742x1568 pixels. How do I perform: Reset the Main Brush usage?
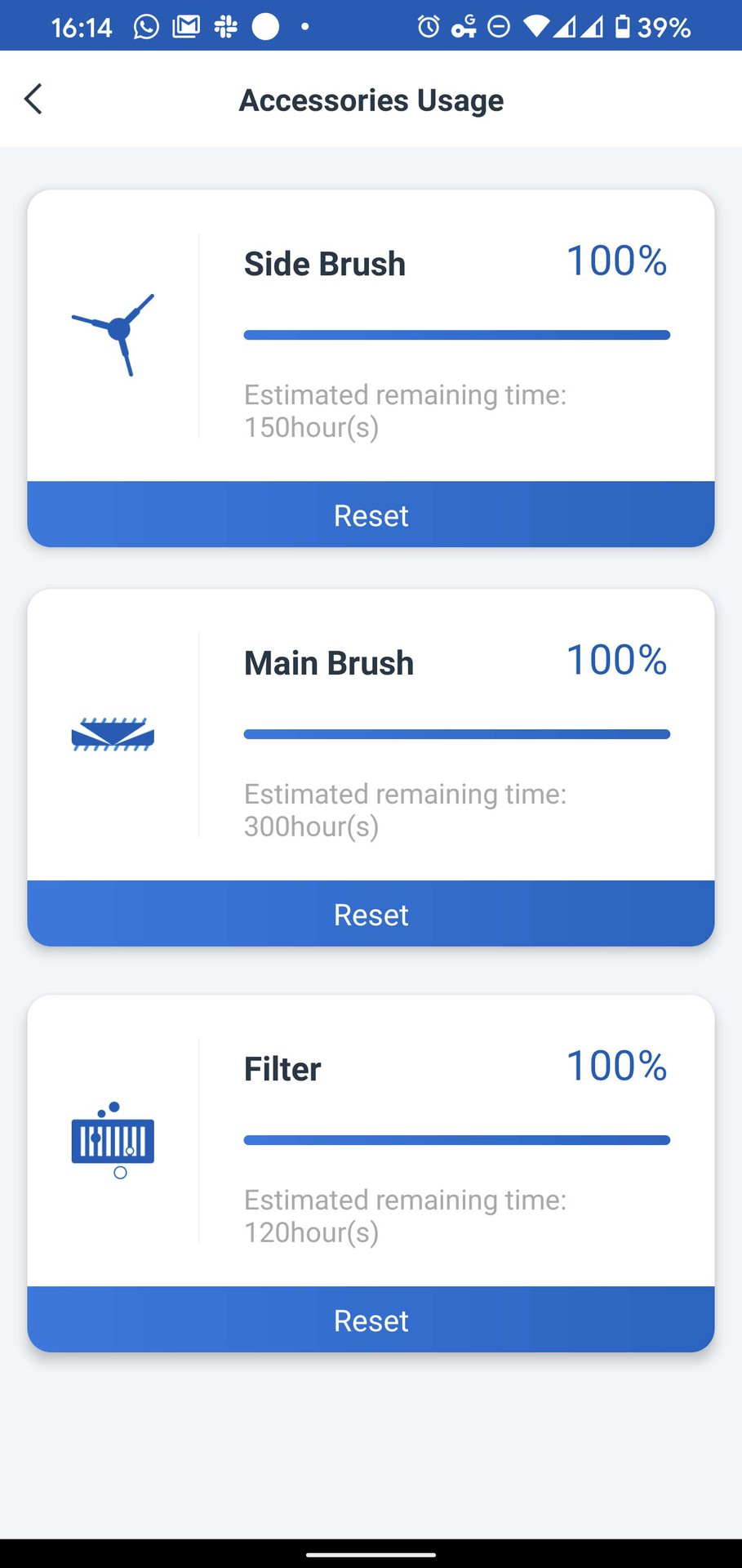(371, 915)
